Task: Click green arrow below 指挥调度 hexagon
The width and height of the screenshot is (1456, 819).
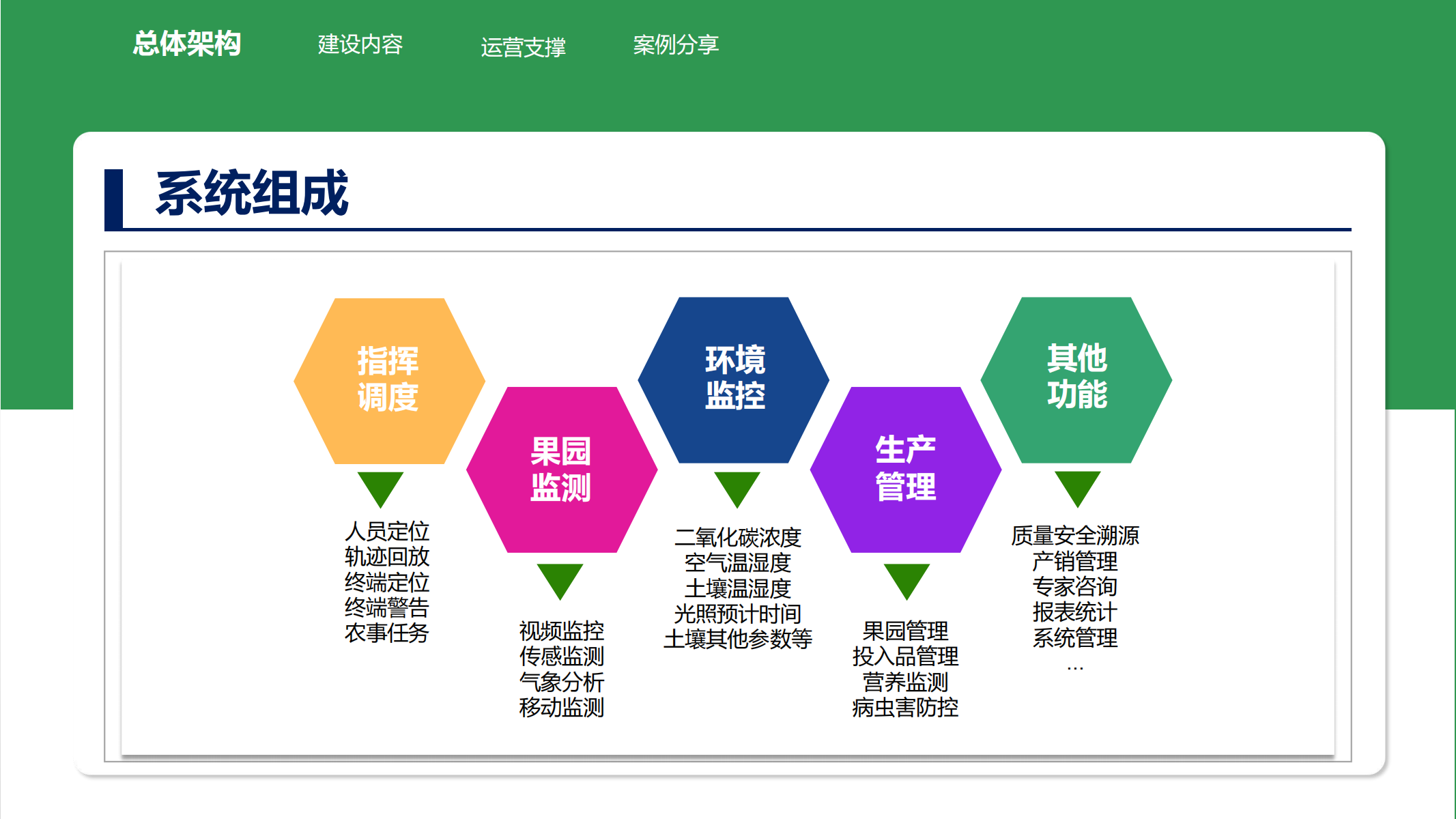Action: pos(380,487)
